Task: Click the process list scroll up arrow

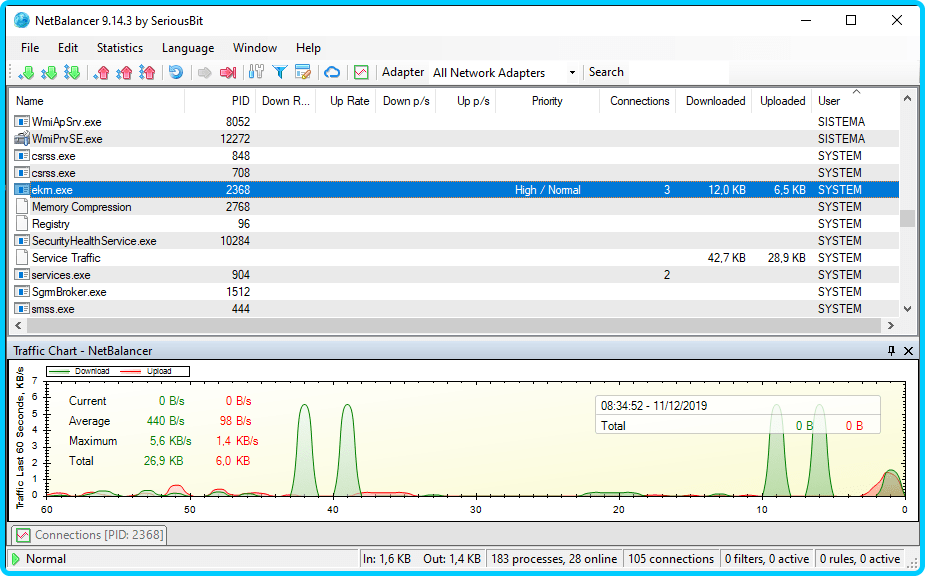Action: [x=907, y=99]
